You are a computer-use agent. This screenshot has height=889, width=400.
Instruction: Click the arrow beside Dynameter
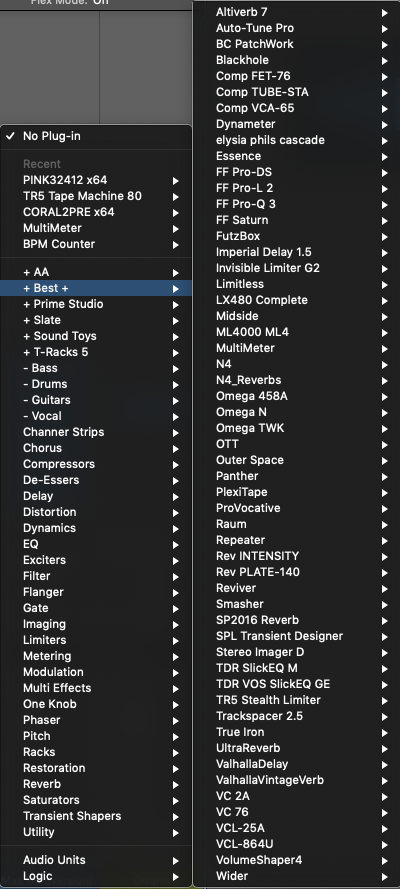[x=385, y=124]
